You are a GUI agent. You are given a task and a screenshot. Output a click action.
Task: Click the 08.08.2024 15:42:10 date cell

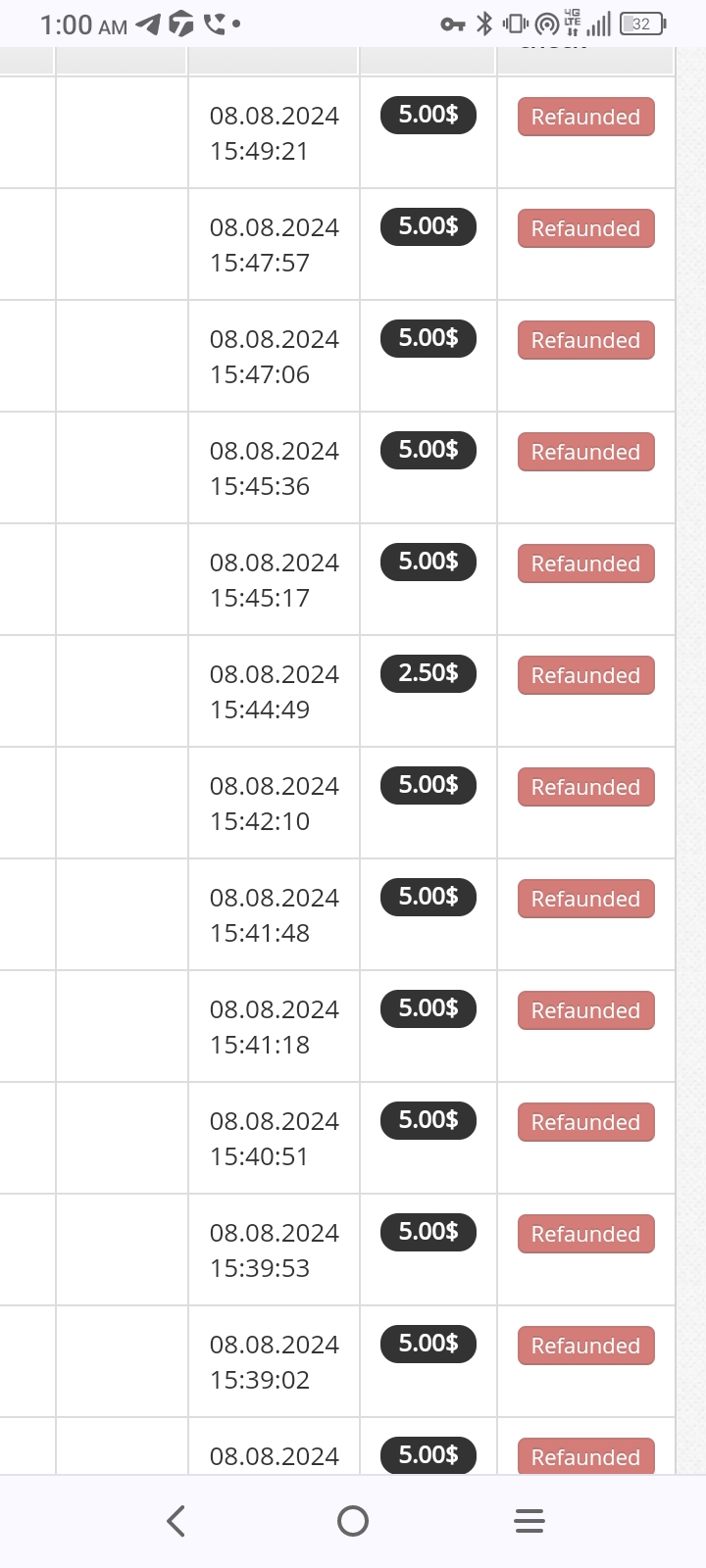pos(275,804)
